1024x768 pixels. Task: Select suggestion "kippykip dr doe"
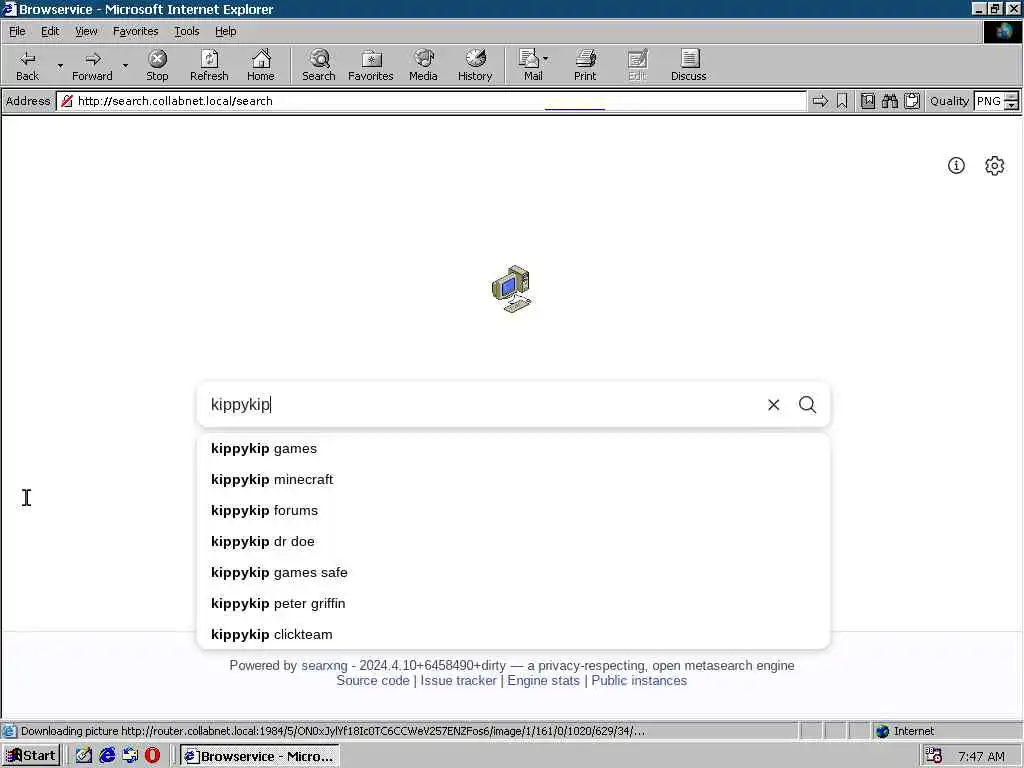point(513,541)
